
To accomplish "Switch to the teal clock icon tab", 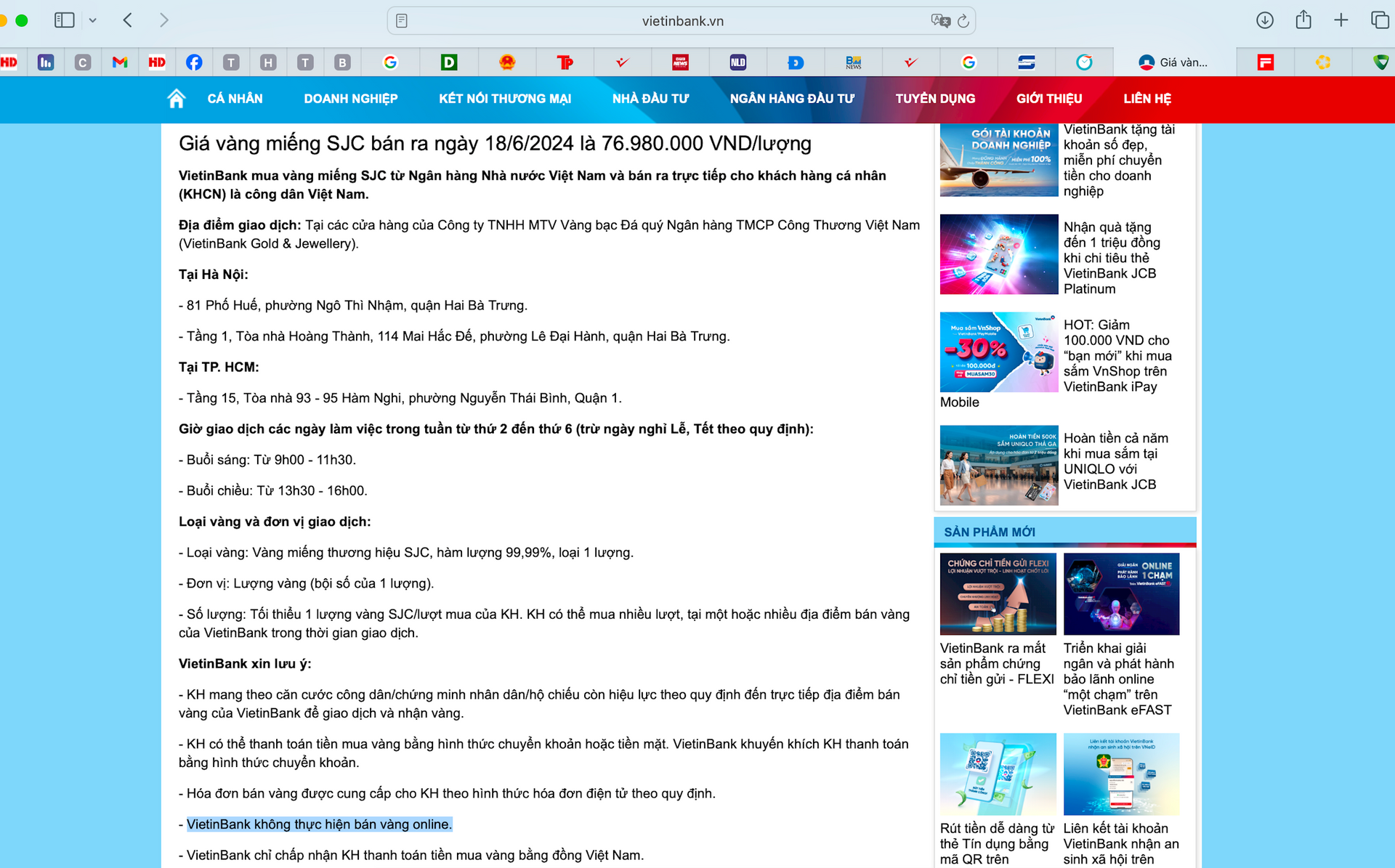I will pos(1084,62).
